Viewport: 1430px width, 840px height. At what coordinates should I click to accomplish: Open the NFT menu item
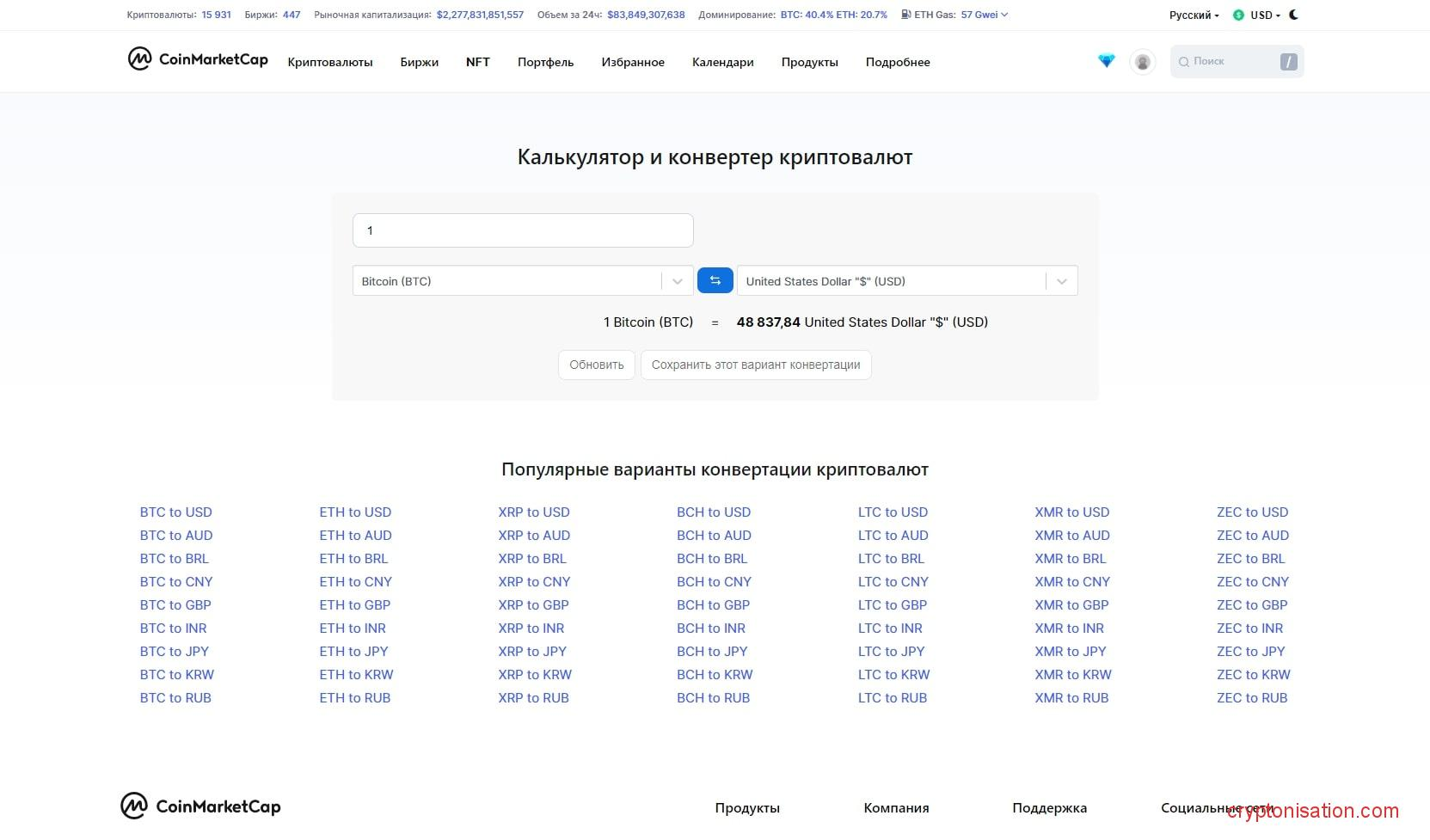click(477, 62)
